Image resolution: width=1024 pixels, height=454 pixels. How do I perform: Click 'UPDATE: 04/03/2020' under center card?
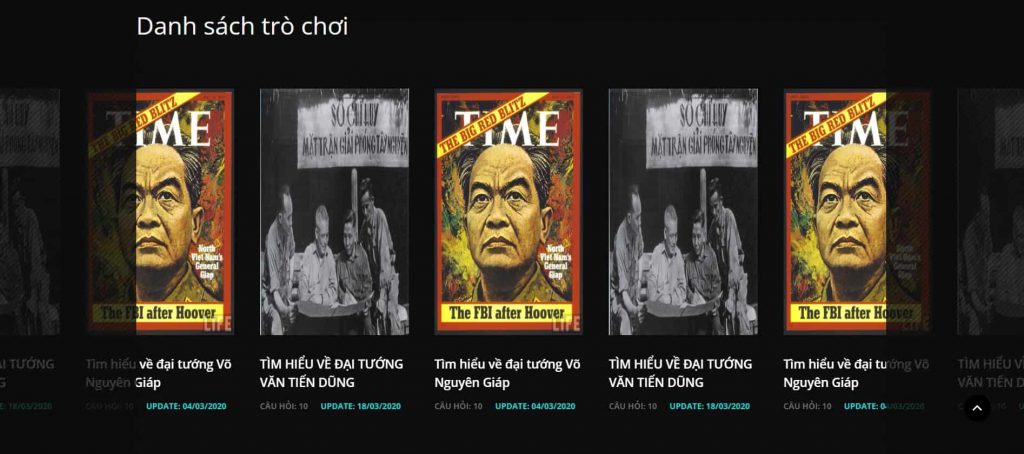coord(535,406)
